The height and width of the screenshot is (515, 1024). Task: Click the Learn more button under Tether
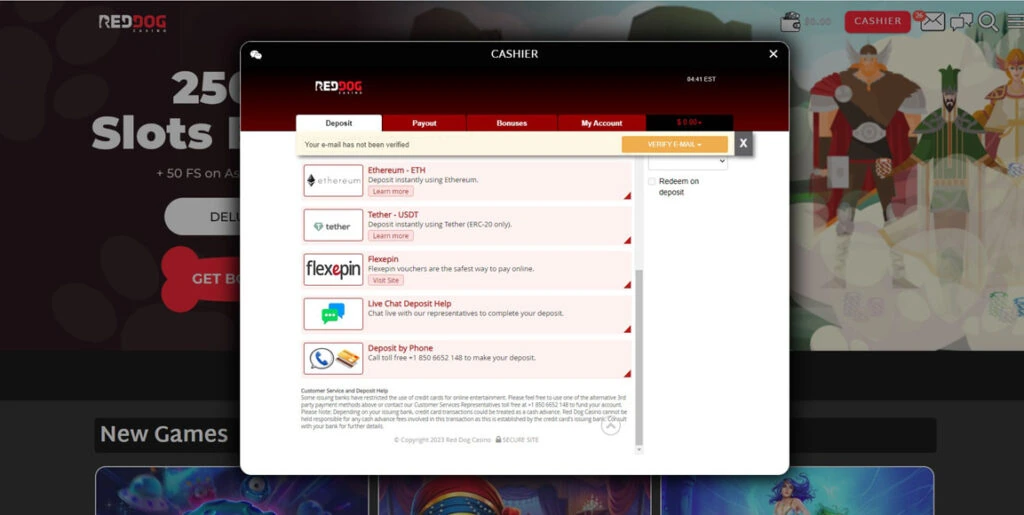[x=391, y=236]
